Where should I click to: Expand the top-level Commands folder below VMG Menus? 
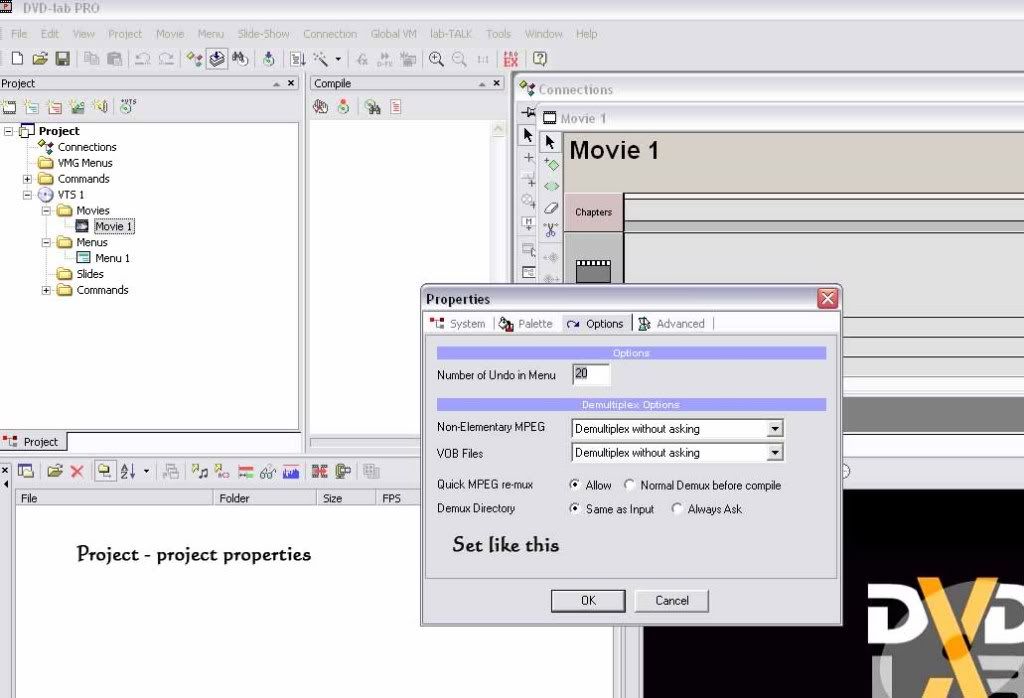click(27, 179)
